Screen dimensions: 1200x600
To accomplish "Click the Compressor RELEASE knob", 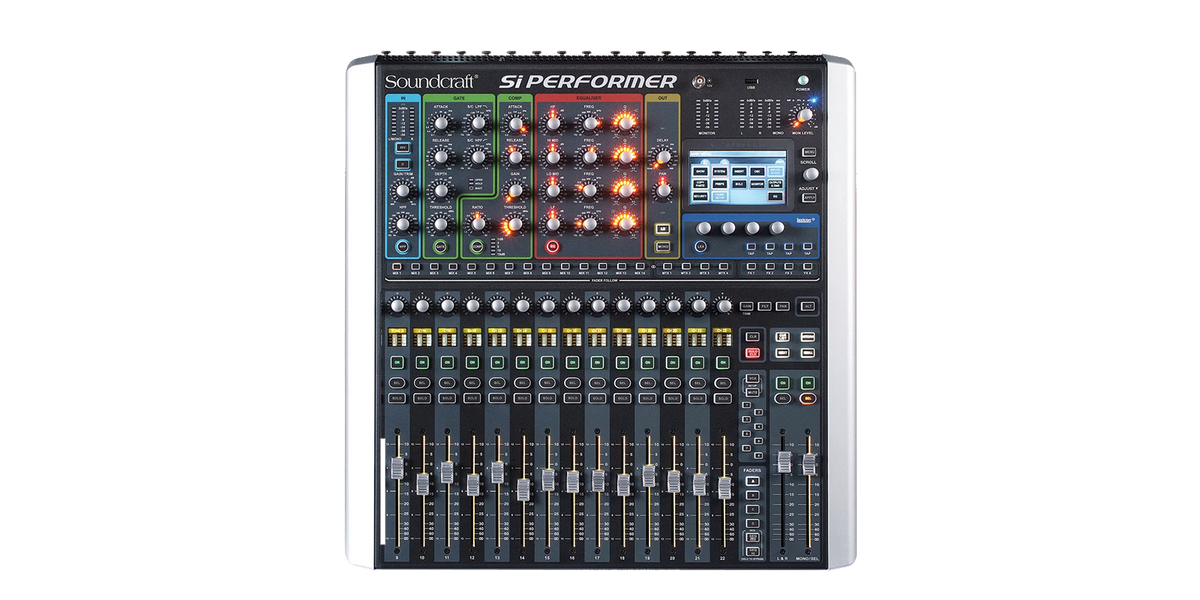I will coord(515,157).
